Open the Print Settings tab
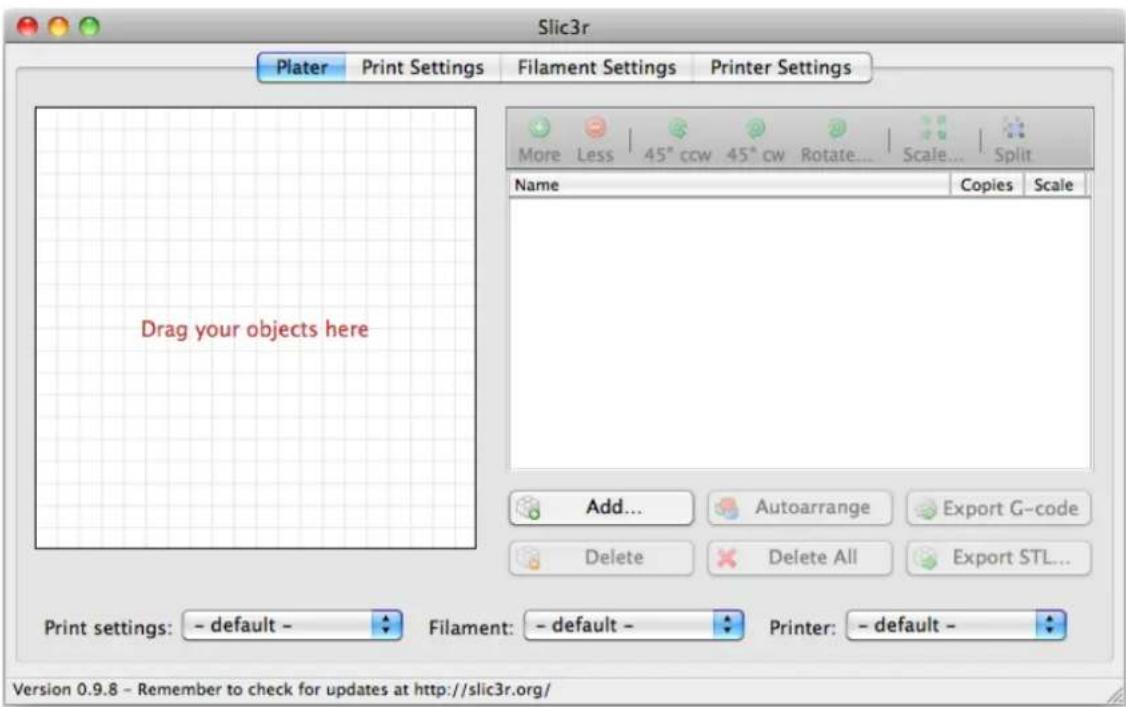Screen dimensions: 1126x707 pos(422,67)
